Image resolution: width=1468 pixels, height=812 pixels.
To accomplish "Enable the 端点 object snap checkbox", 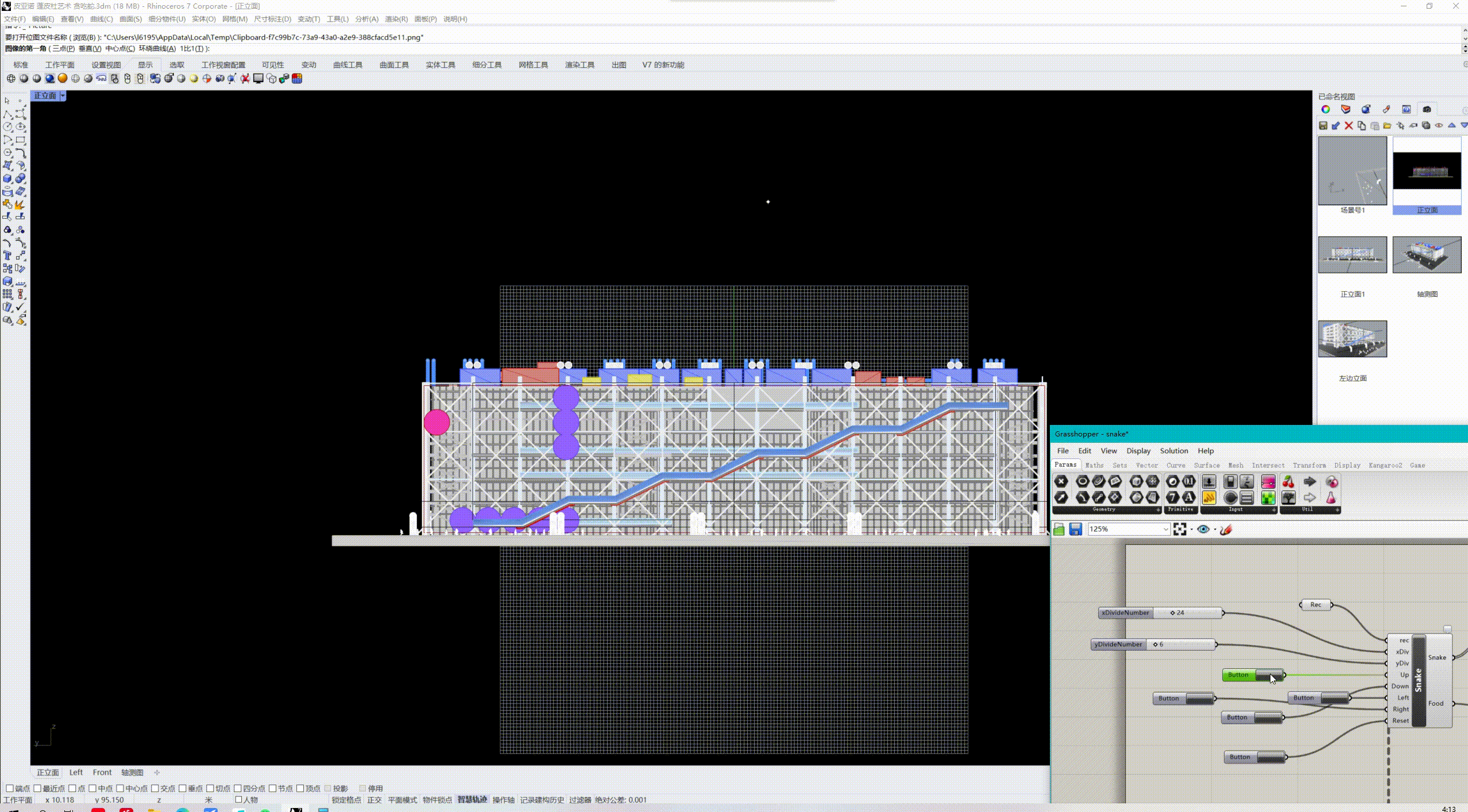I will pos(9,788).
